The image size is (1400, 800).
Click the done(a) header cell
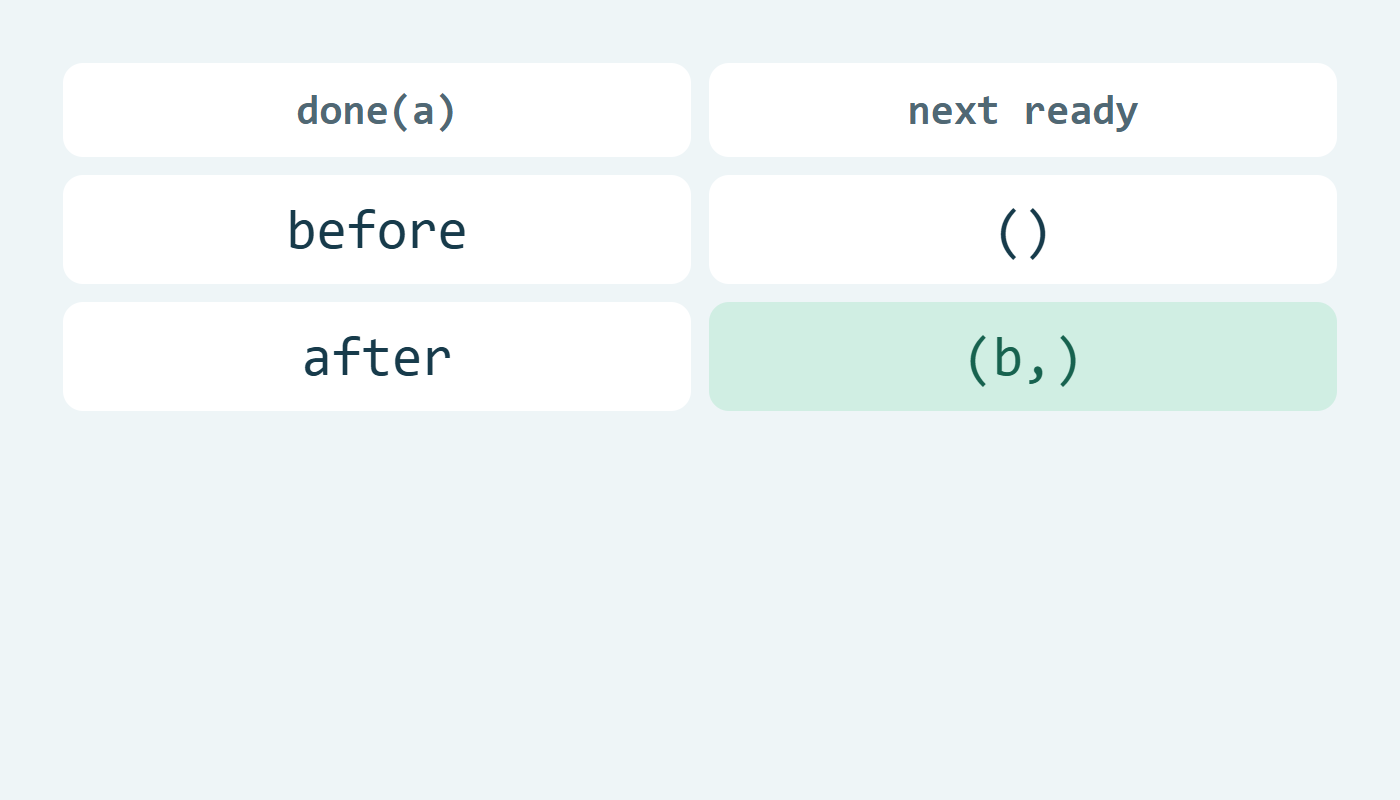click(x=377, y=110)
